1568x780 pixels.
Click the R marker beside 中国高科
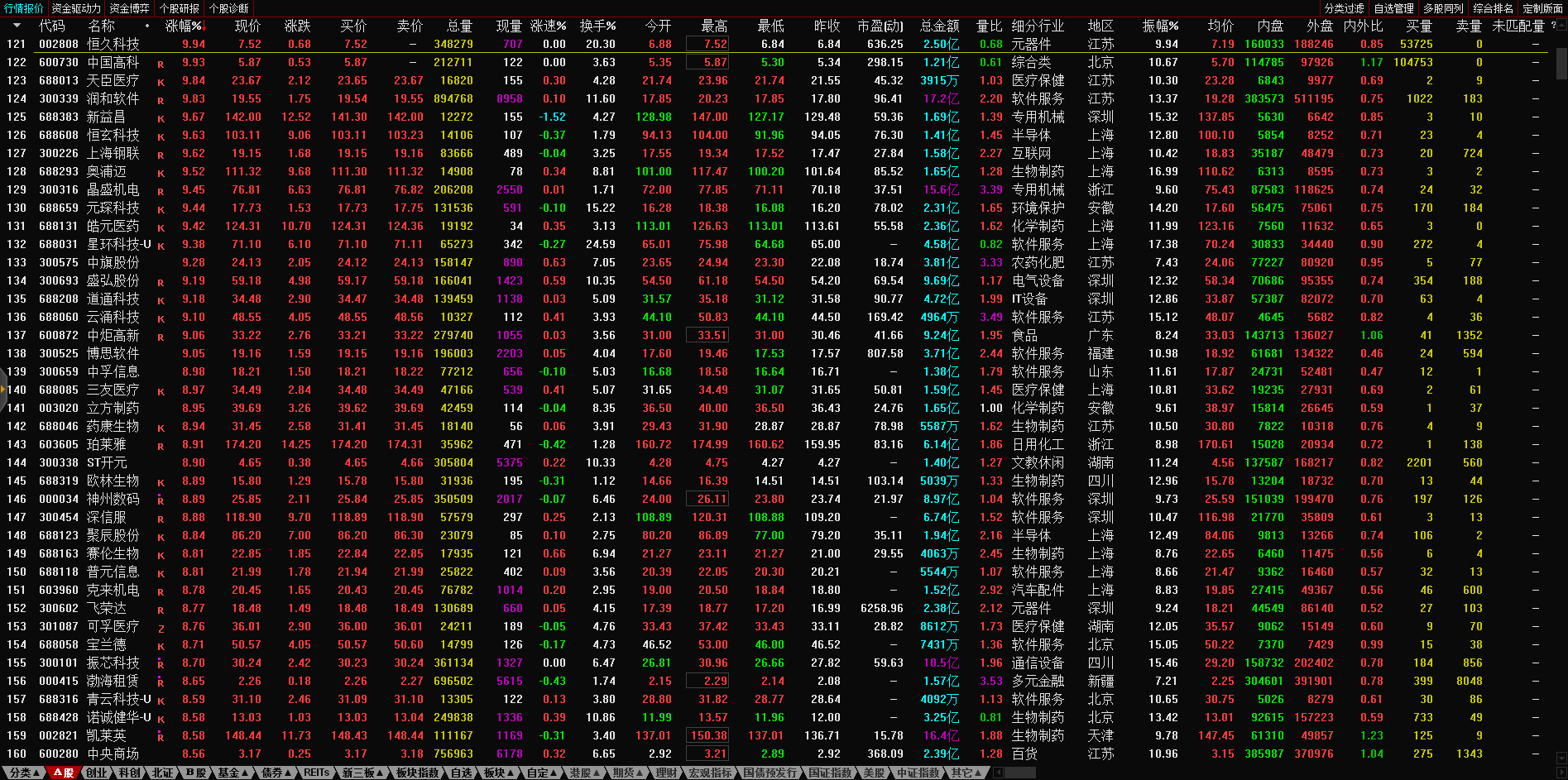[161, 64]
